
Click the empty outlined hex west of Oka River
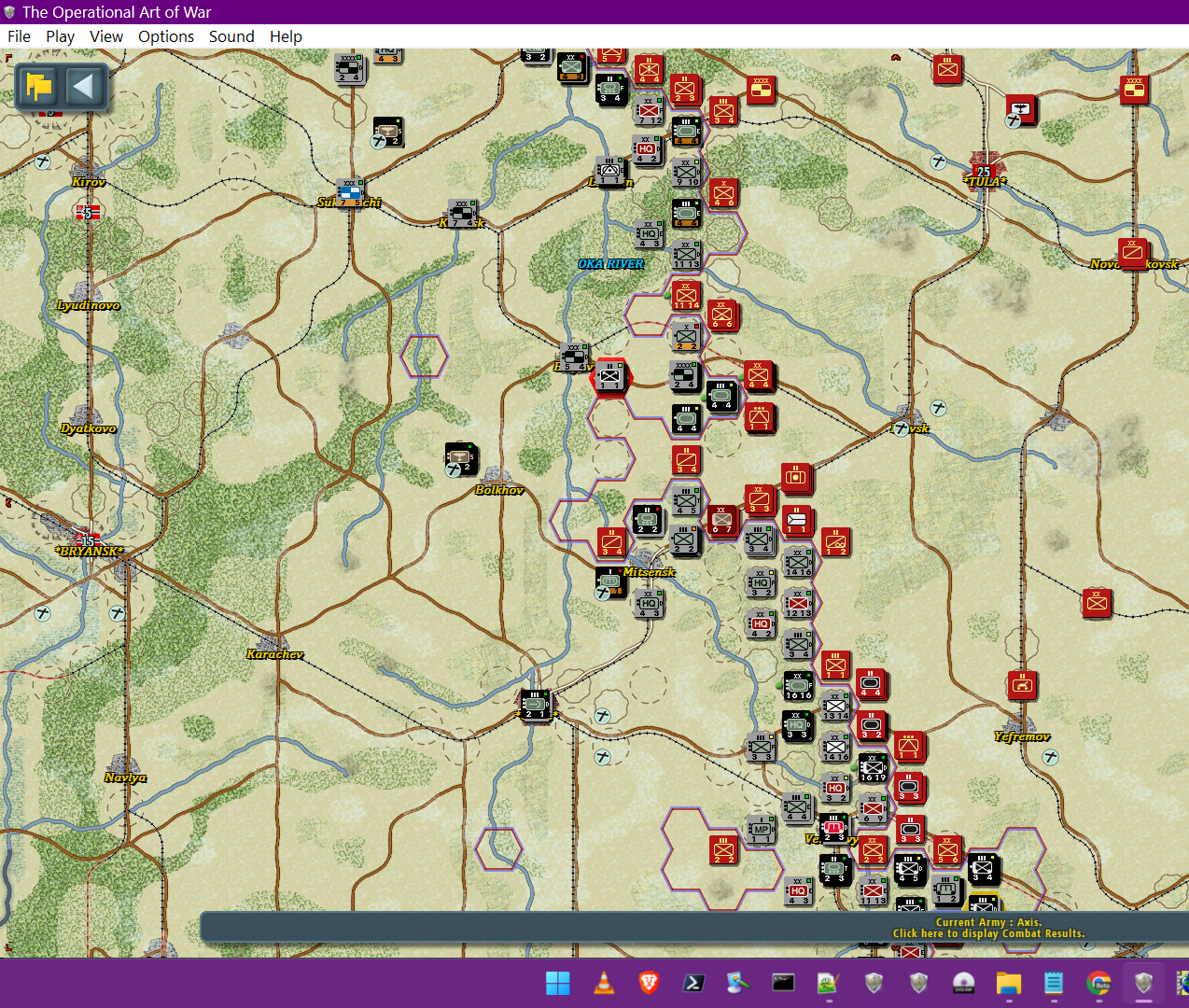[x=425, y=356]
